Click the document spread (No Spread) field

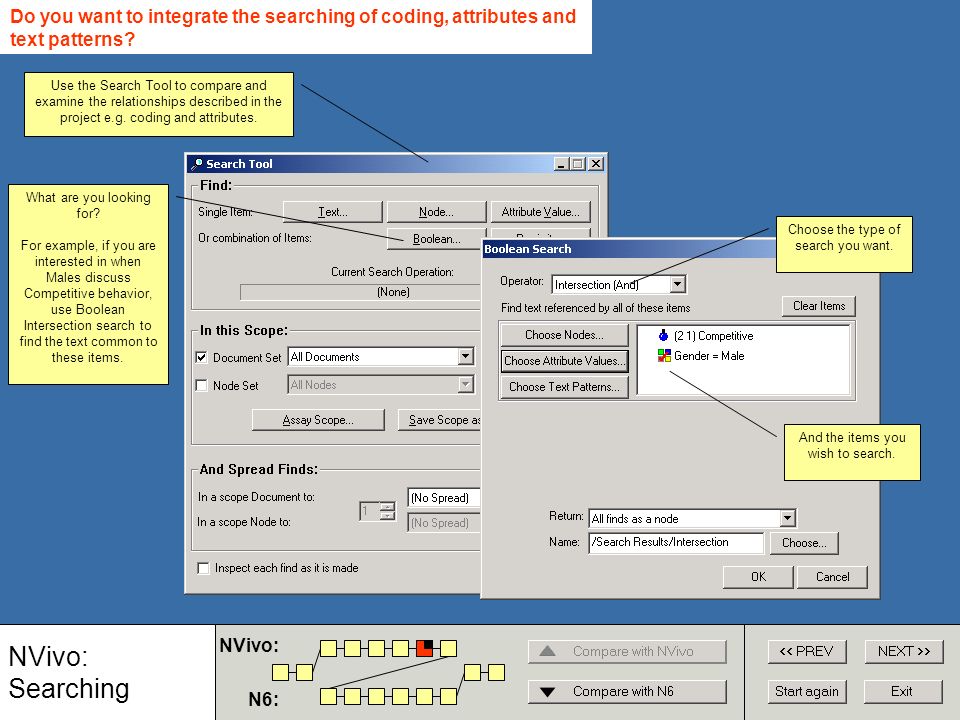coord(444,498)
